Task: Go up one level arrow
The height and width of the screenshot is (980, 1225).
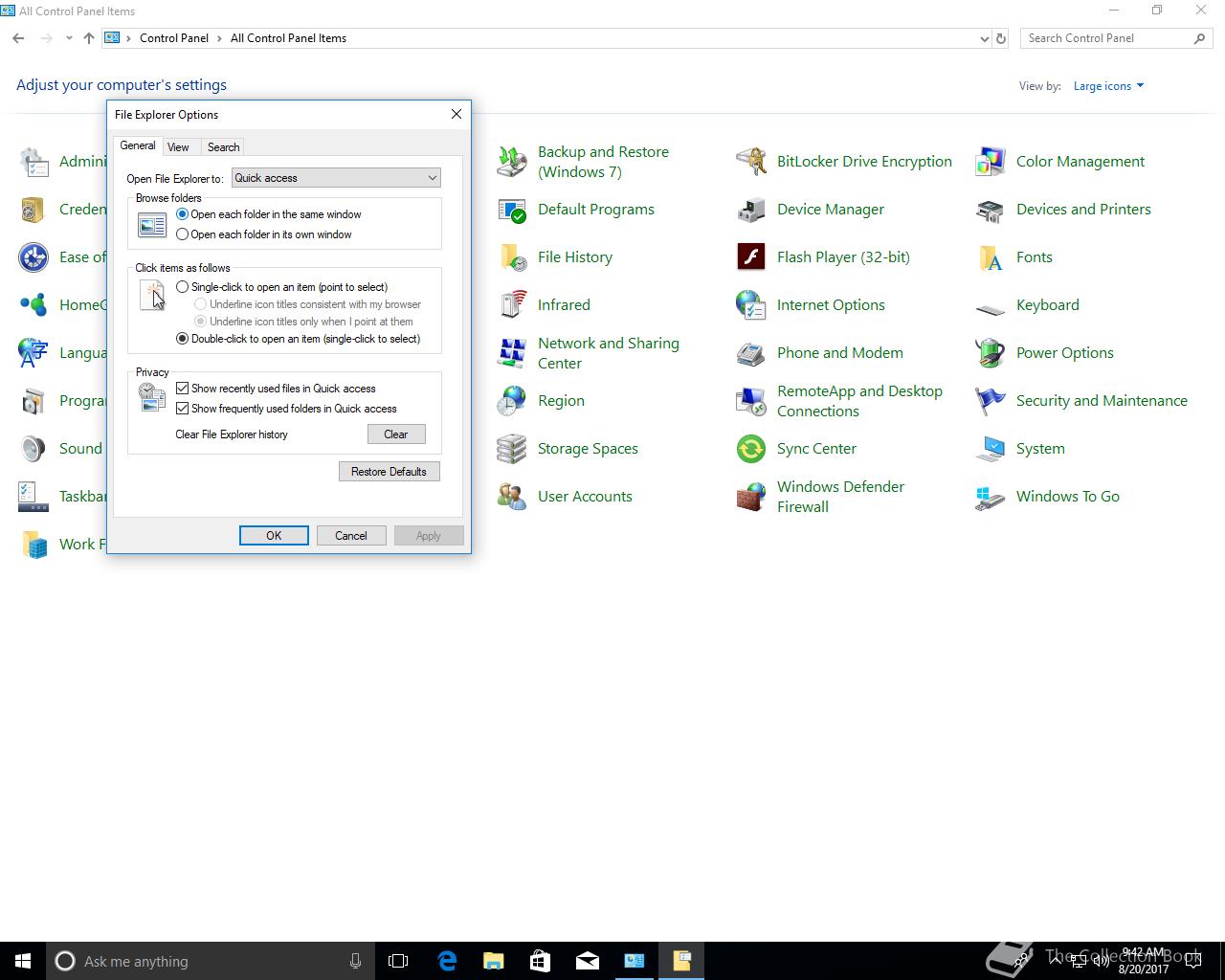Action: [89, 38]
